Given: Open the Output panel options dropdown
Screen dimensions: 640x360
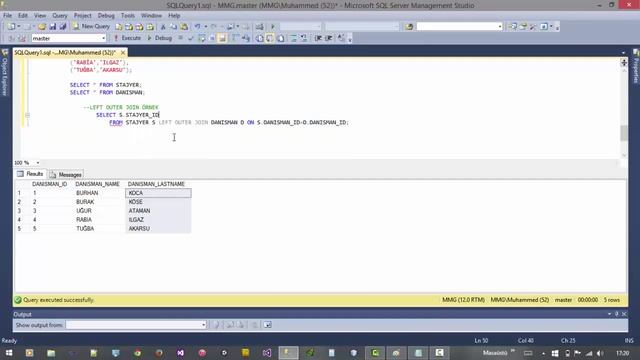Looking at the screenshot, I should point(609,314).
